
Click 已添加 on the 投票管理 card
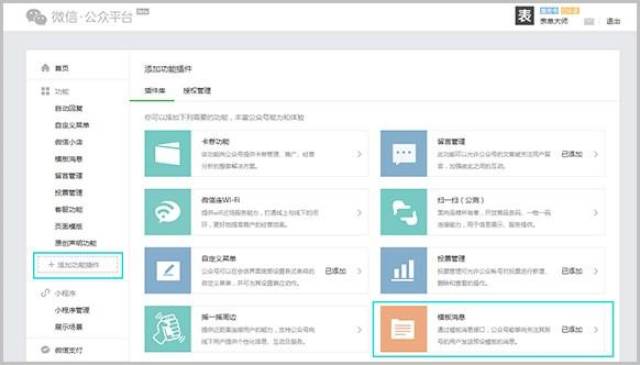tap(572, 271)
